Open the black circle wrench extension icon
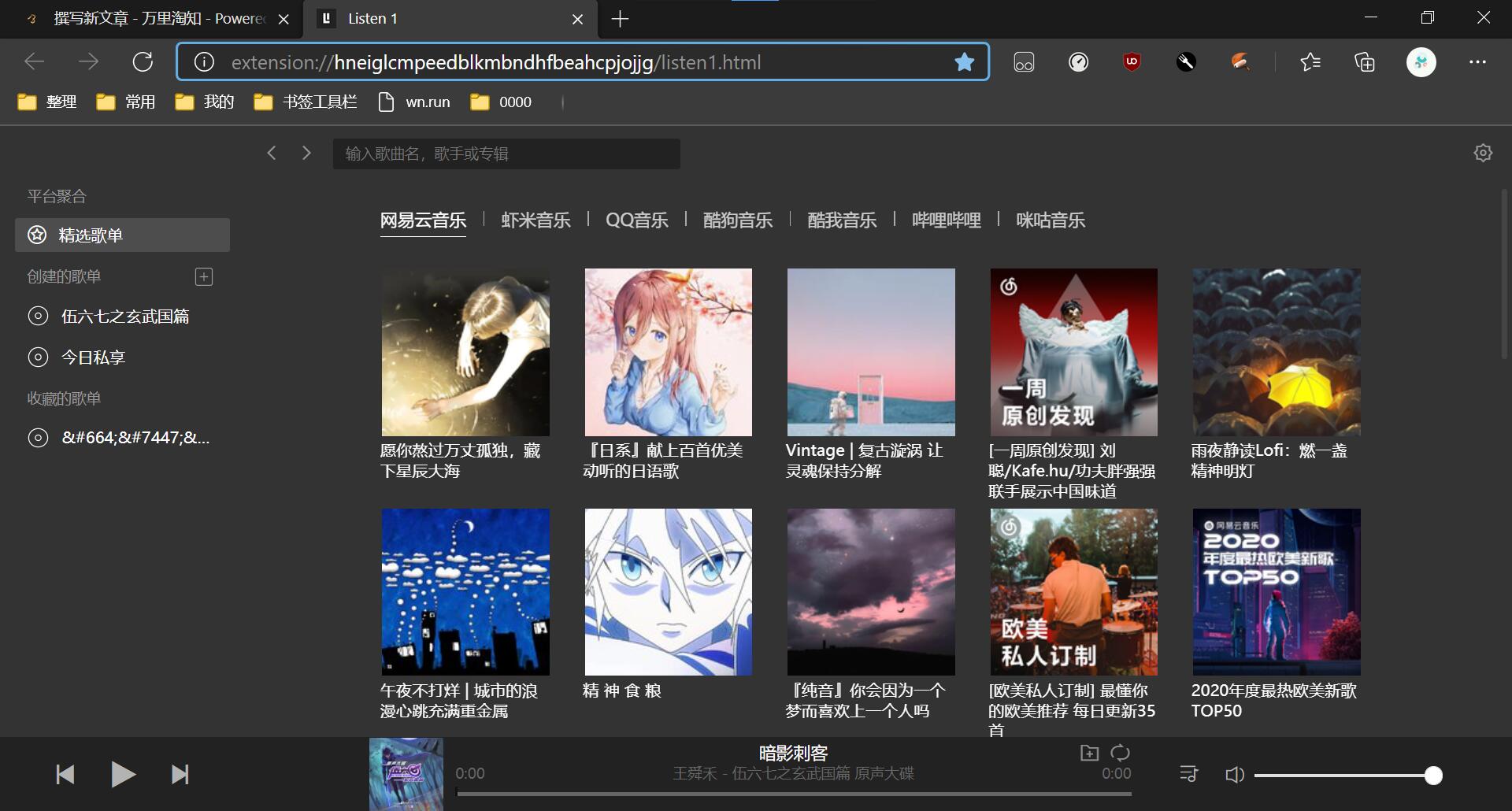 (1186, 61)
